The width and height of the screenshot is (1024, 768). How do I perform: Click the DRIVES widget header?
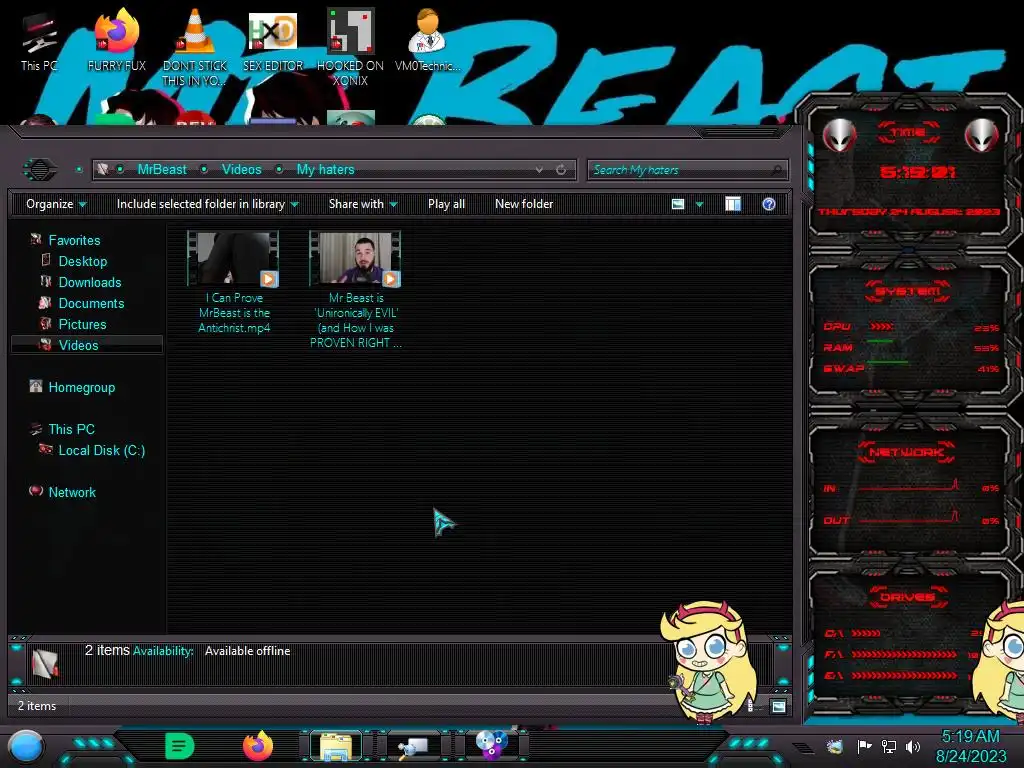tap(907, 597)
